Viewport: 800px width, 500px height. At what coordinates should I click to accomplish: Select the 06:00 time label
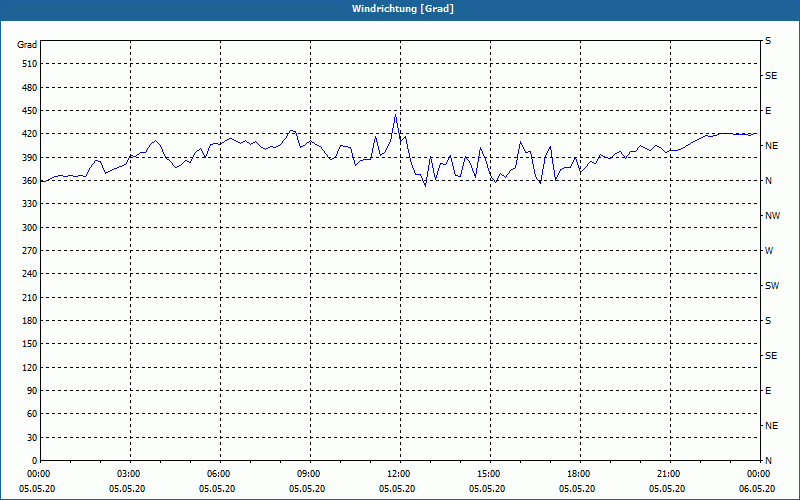click(x=220, y=474)
